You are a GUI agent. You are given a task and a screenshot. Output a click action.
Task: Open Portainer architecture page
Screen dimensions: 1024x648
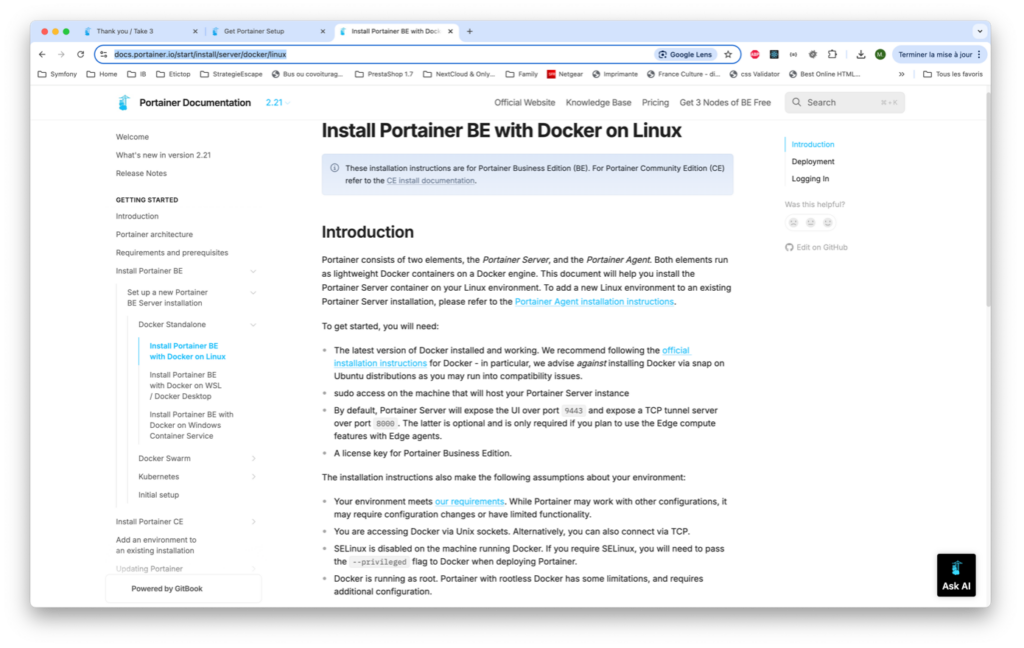click(154, 235)
